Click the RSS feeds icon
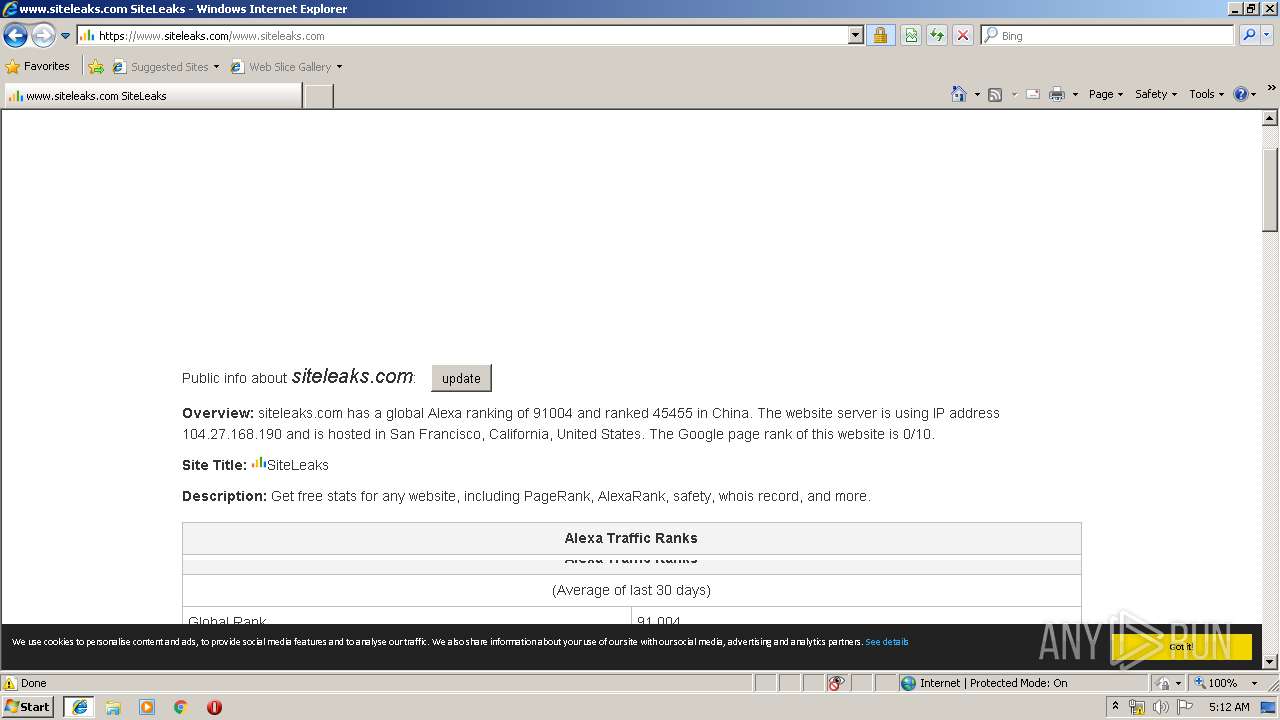The height and width of the screenshot is (720, 1280). coord(995,94)
